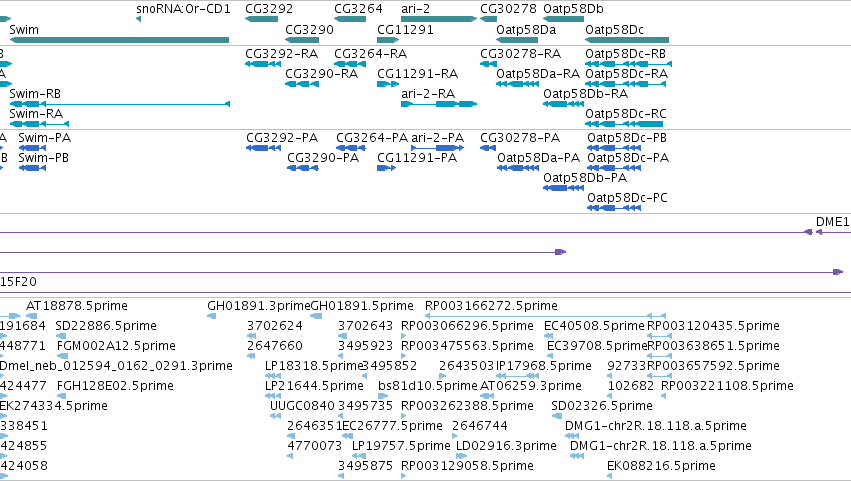Screen dimensions: 851x481
Task: Click the DME1 label text
Action: coord(833,221)
